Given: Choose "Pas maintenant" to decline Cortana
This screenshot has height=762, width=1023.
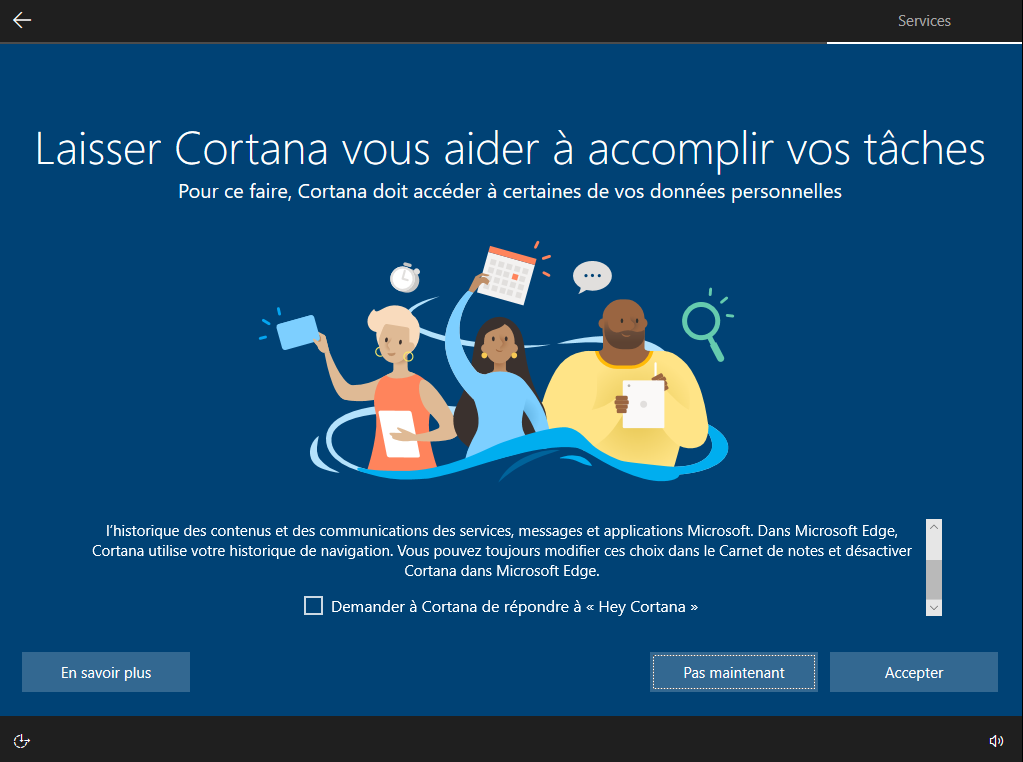Looking at the screenshot, I should click(734, 672).
